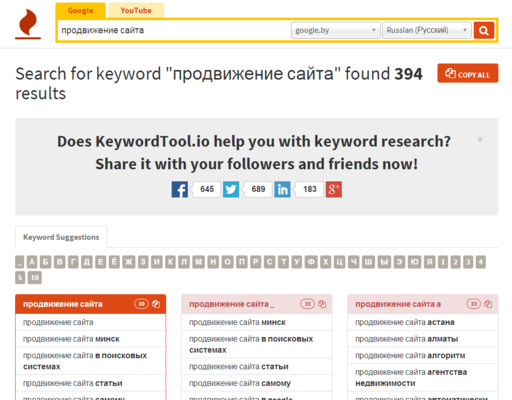Open the Russian language dropdown
This screenshot has height=400, width=512.
click(x=427, y=30)
